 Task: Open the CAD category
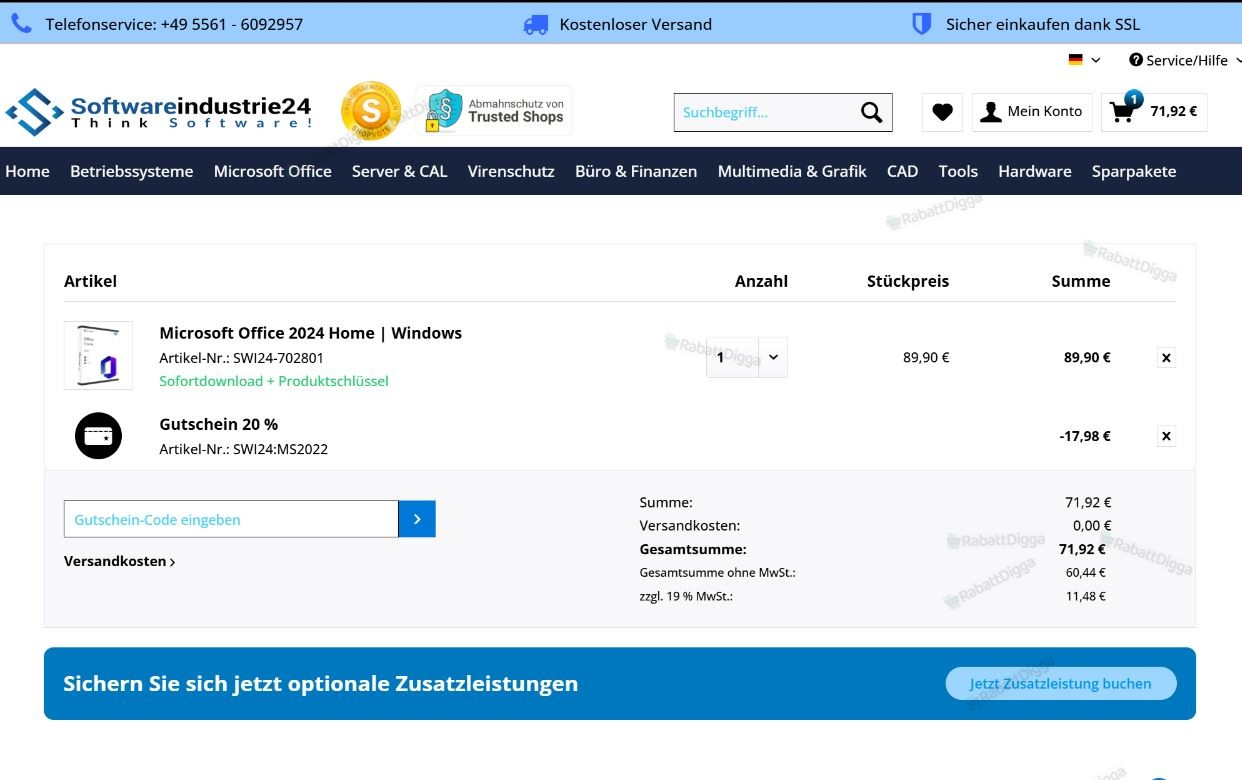[x=902, y=171]
